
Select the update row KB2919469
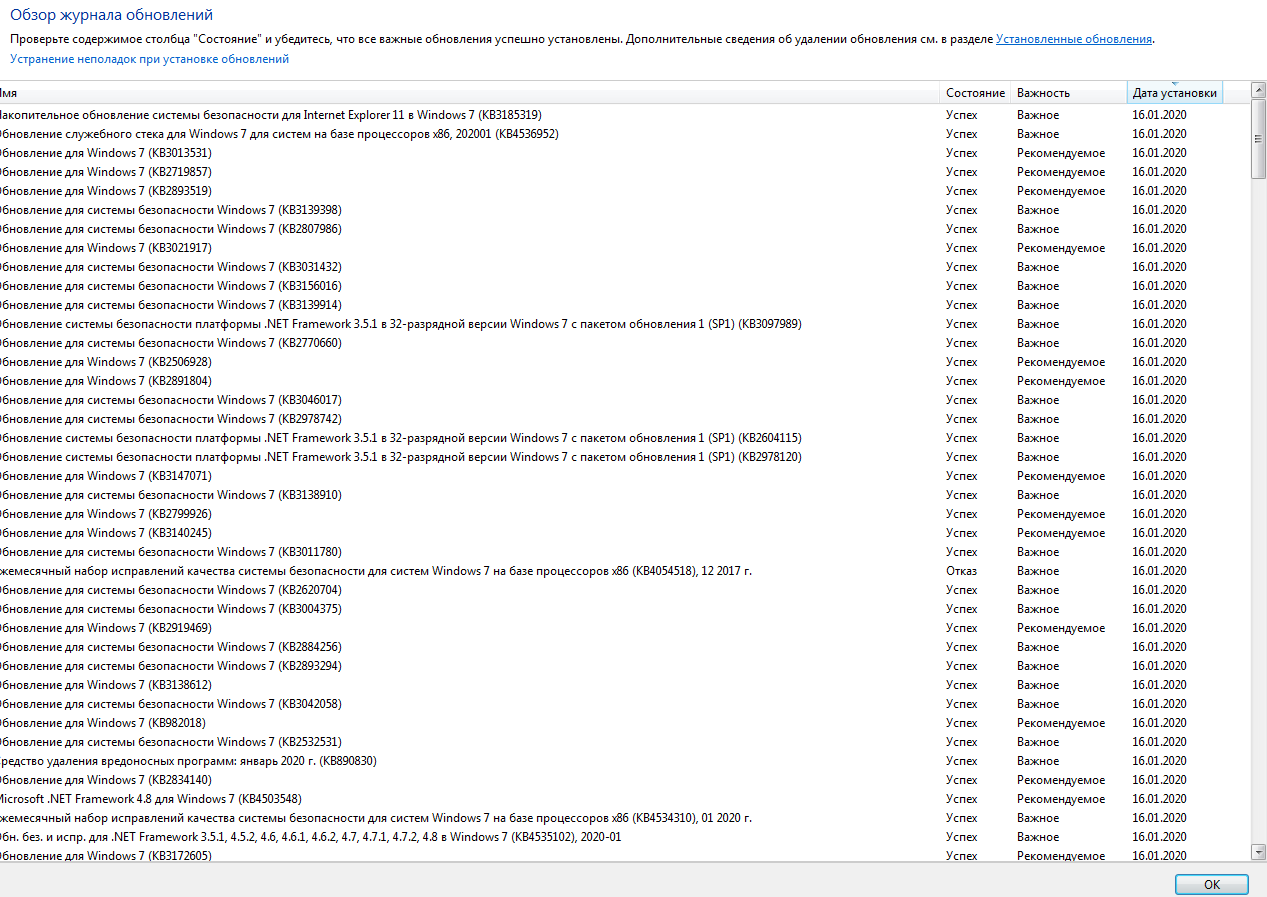pos(625,628)
